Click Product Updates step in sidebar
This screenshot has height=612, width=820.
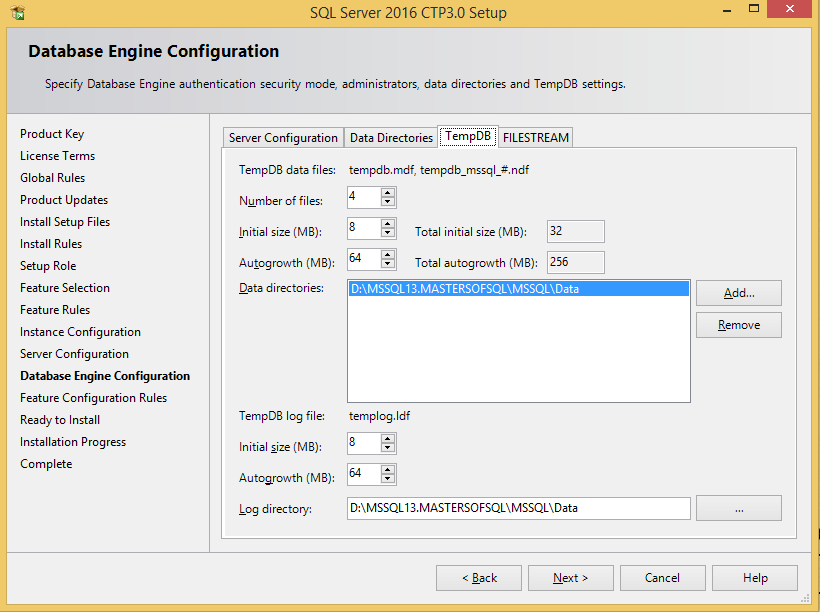[x=64, y=200]
